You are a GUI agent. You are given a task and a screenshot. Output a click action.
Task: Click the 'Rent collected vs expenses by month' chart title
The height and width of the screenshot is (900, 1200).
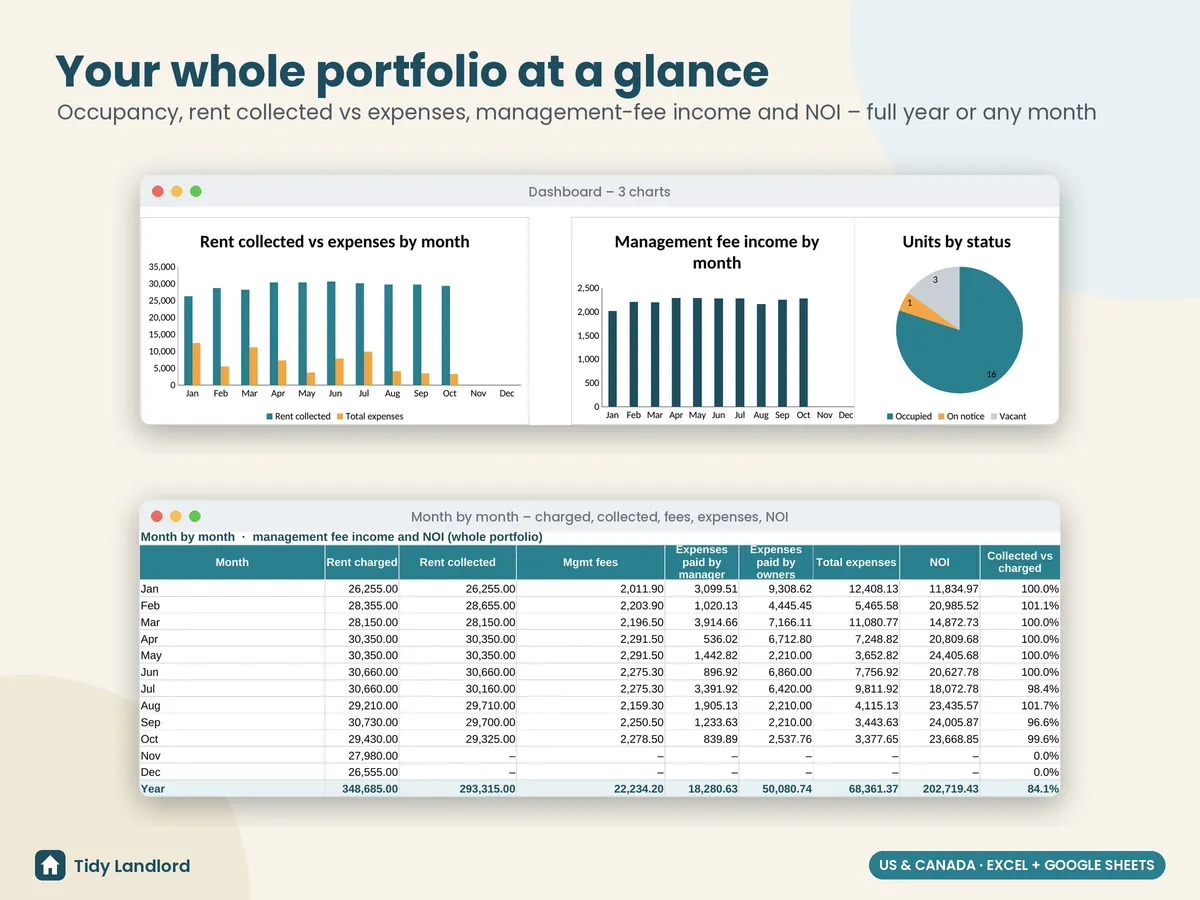point(334,241)
